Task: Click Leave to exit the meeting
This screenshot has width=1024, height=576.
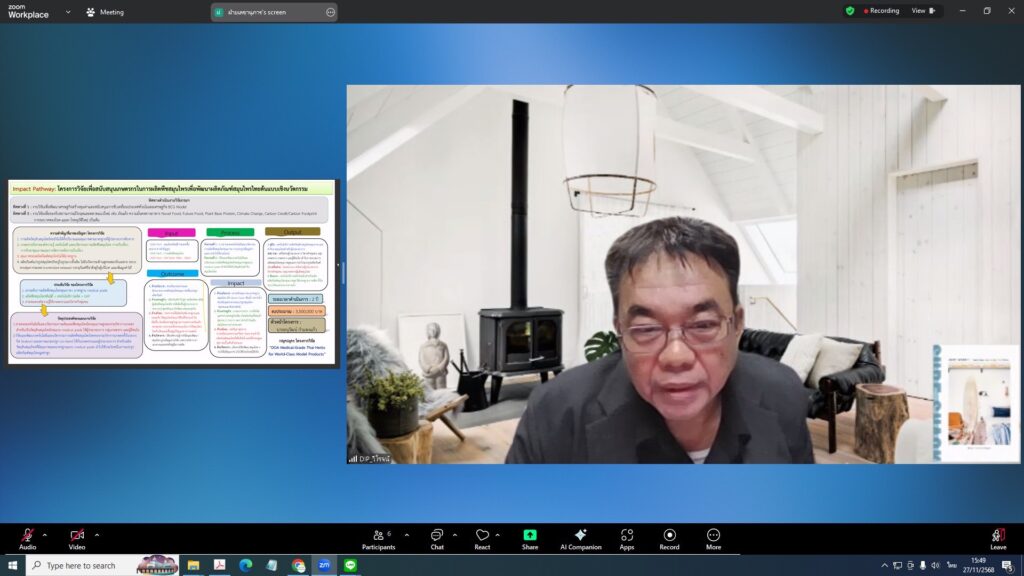Action: (998, 539)
